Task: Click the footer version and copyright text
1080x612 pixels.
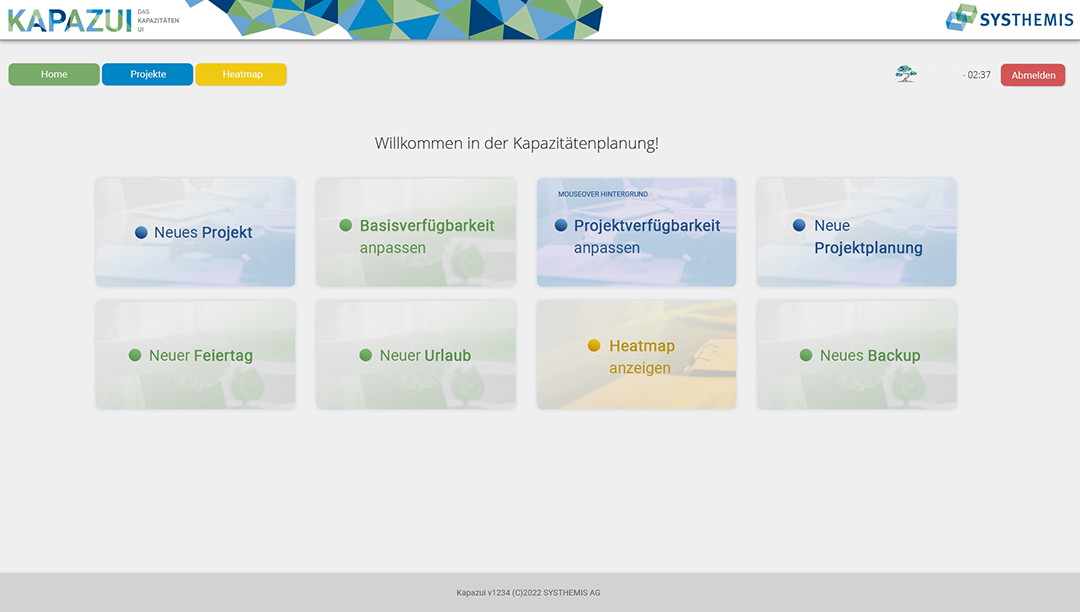Action: pos(528,593)
